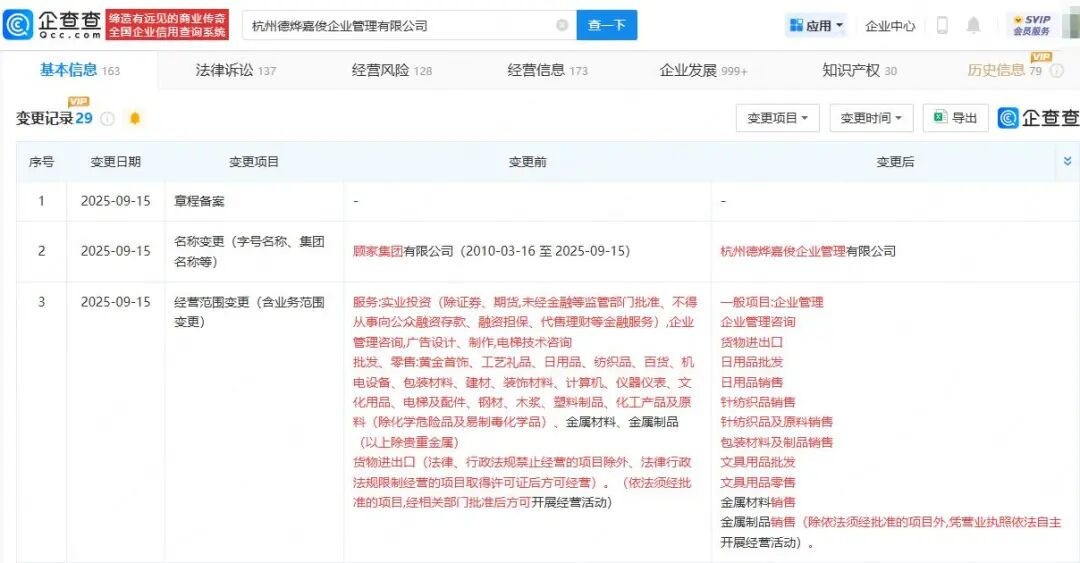Switch to the 基本信息 tab

click(x=79, y=70)
